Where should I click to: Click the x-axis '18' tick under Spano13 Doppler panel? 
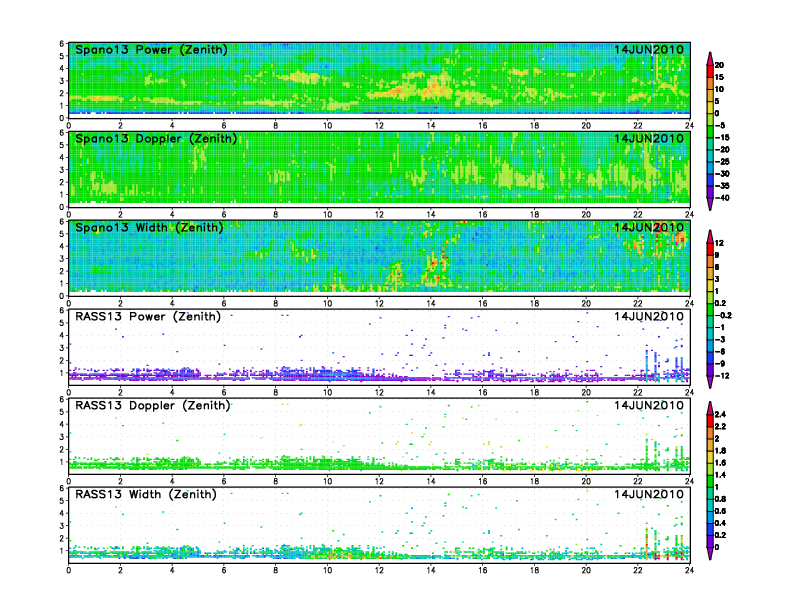[x=534, y=215]
